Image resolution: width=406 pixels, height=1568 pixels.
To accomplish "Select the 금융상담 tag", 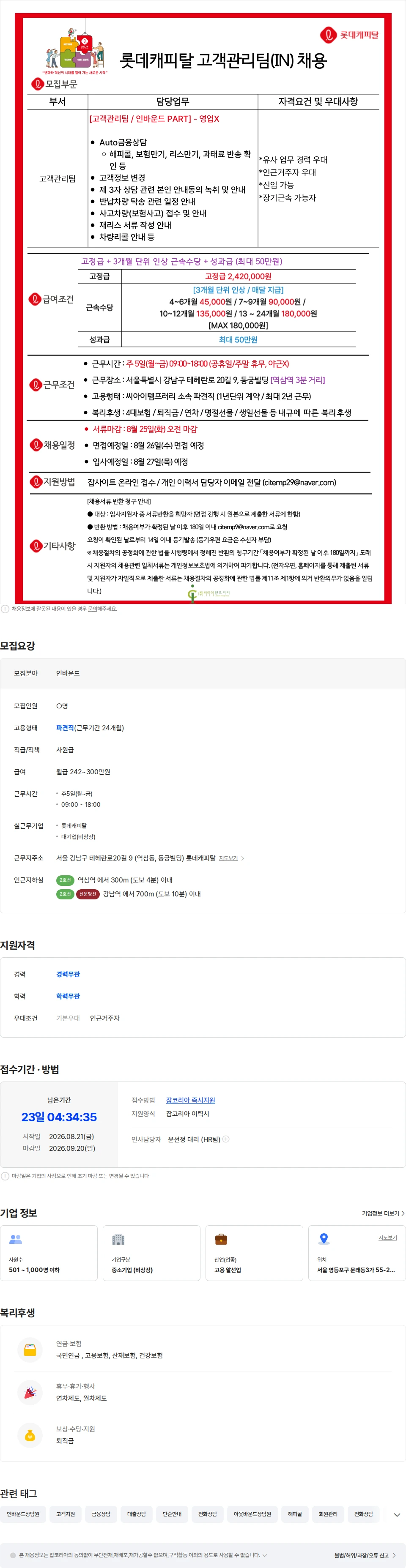I will (x=101, y=1514).
